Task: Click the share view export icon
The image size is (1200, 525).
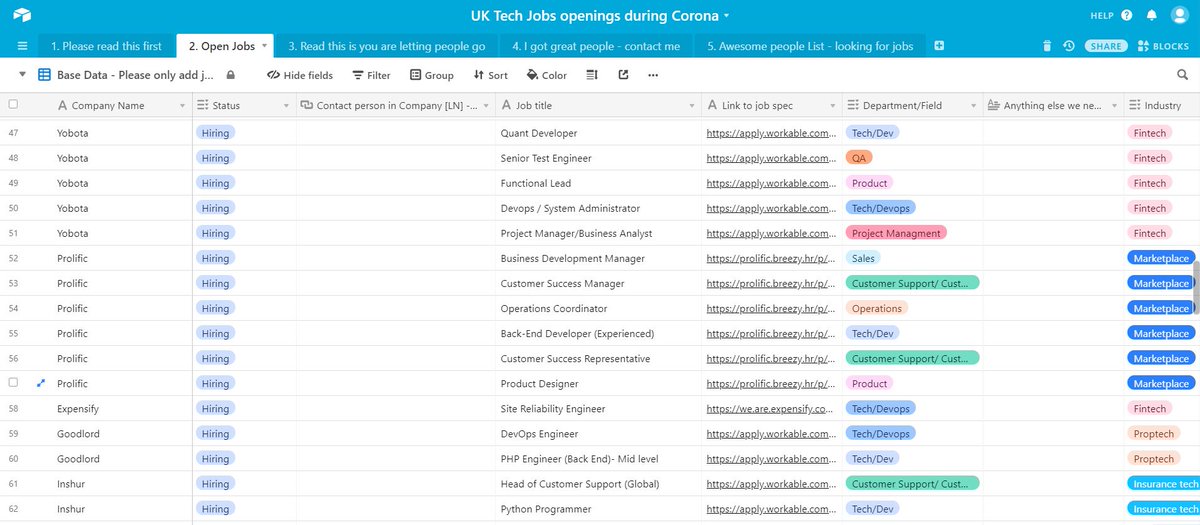Action: [624, 75]
